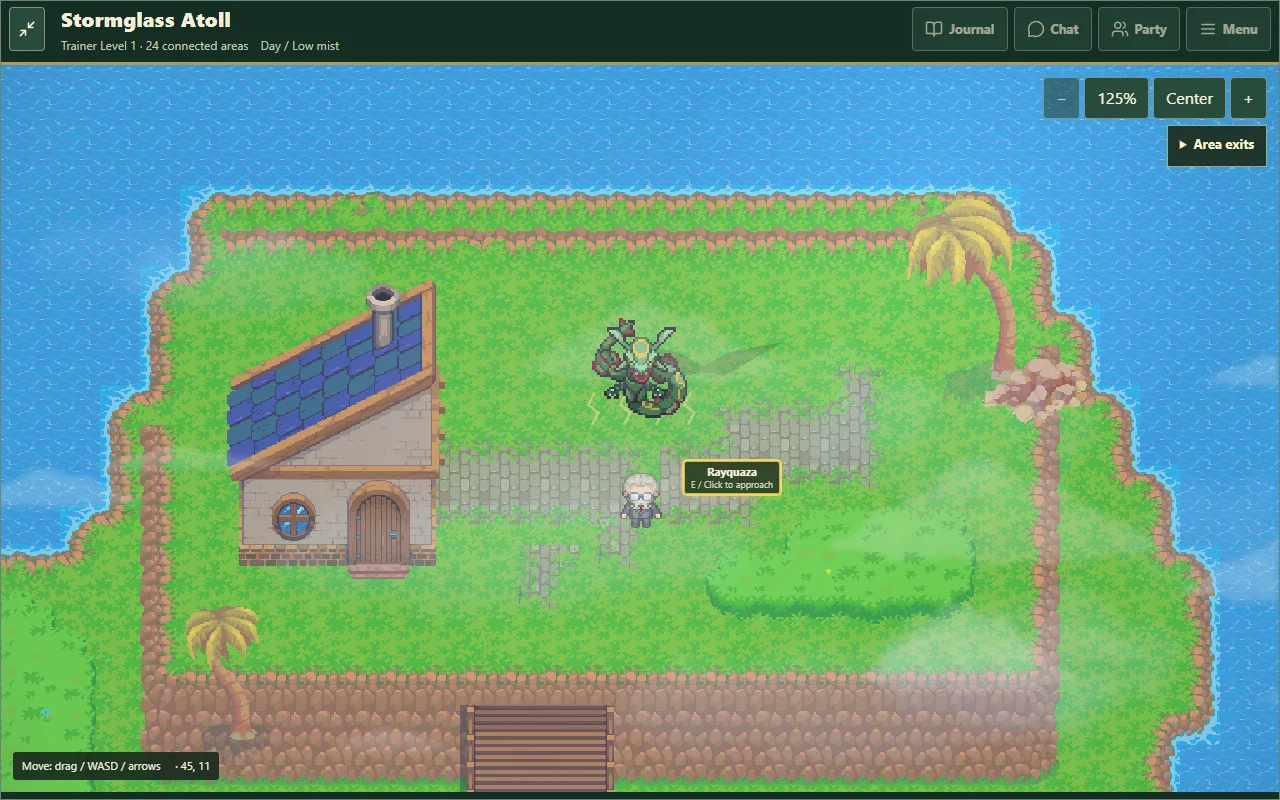Screen dimensions: 1280x800
Task: Click the exit fullscreen collapse icon
Action: point(27,29)
